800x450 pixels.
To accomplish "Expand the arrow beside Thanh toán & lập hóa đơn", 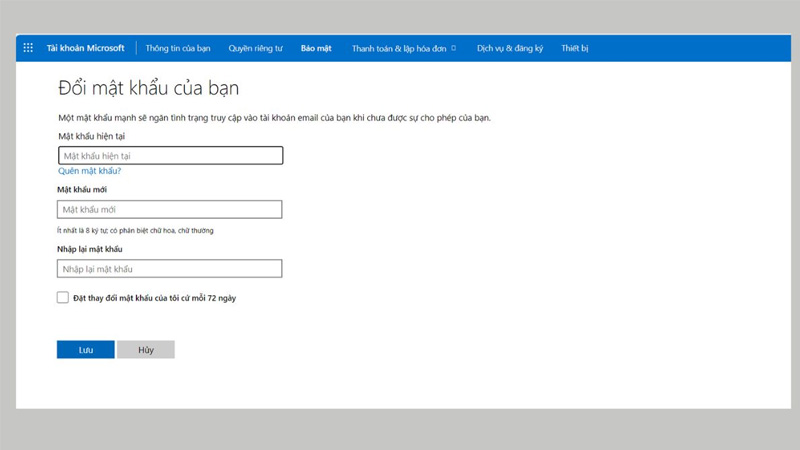I will click(x=454, y=48).
